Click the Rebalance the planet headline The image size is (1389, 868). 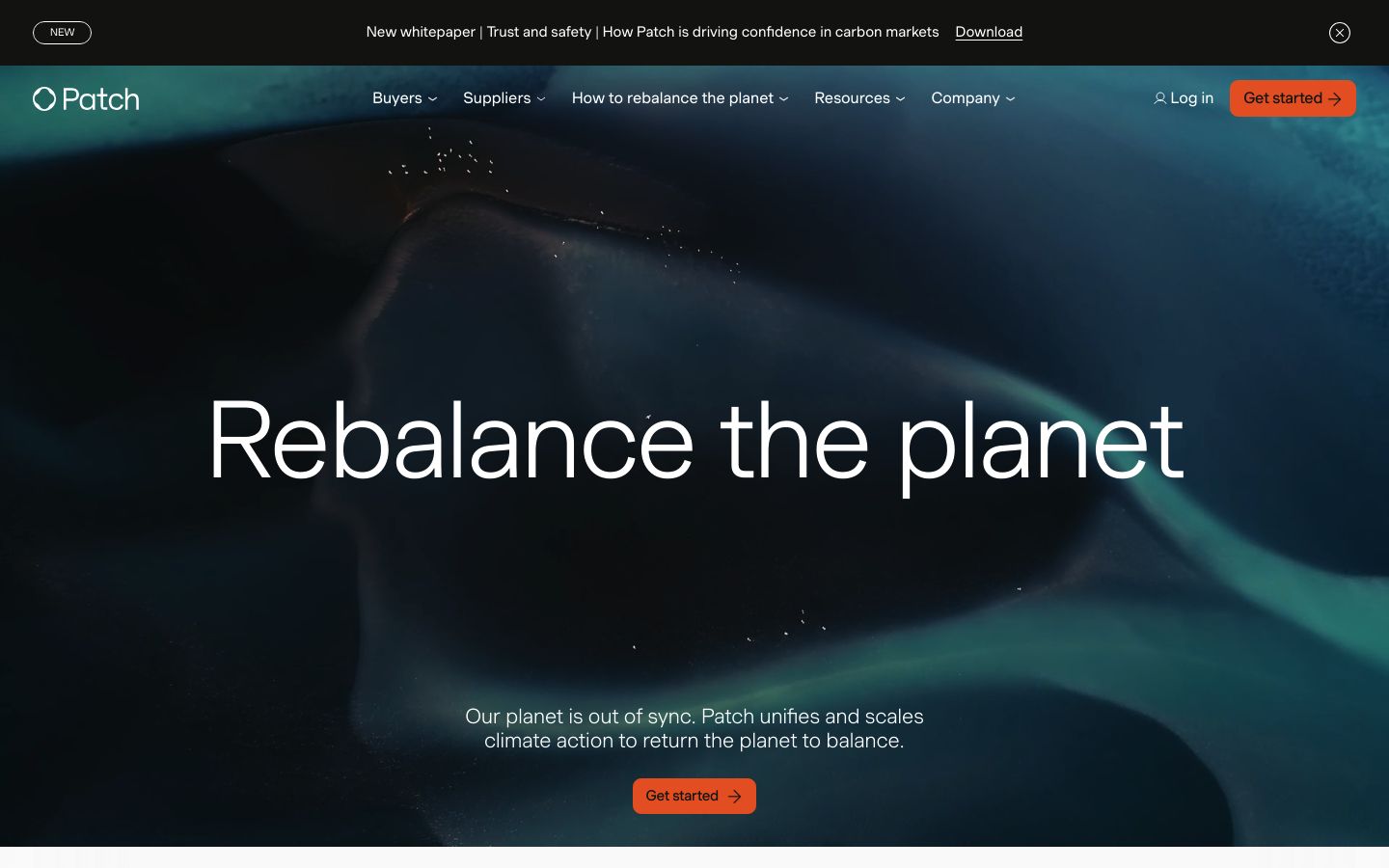point(695,443)
